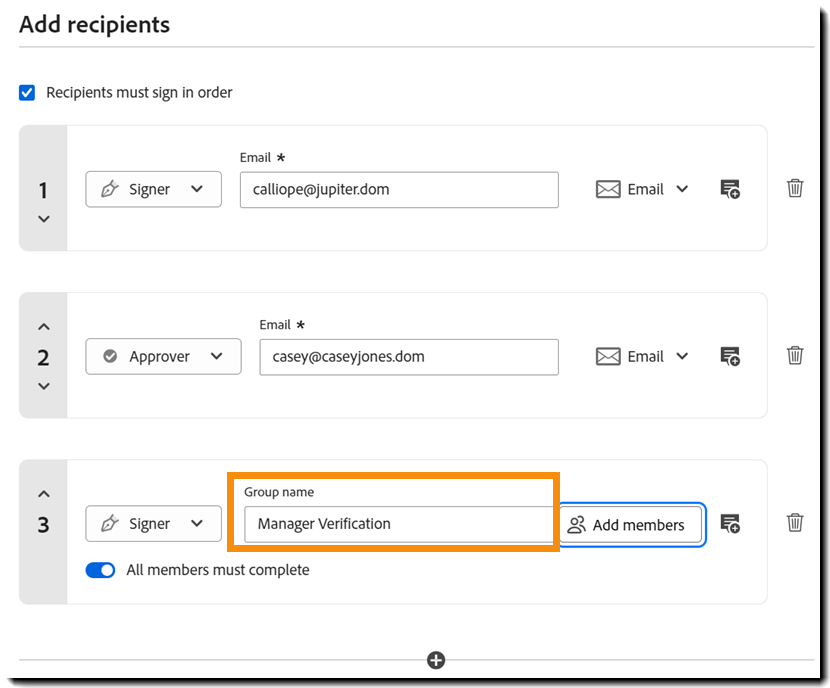
Task: Click the plus icon to add another recipient
Action: click(436, 660)
